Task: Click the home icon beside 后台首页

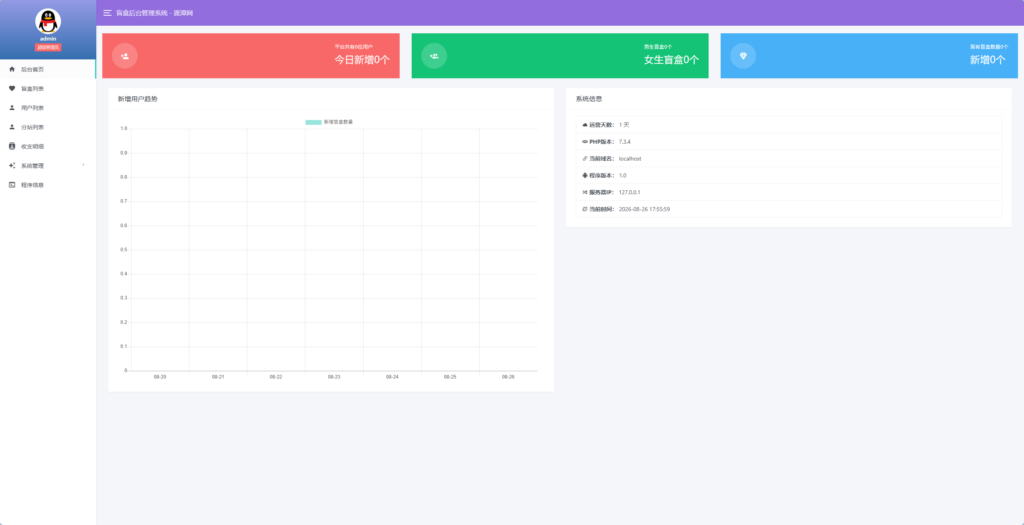Action: click(x=12, y=69)
